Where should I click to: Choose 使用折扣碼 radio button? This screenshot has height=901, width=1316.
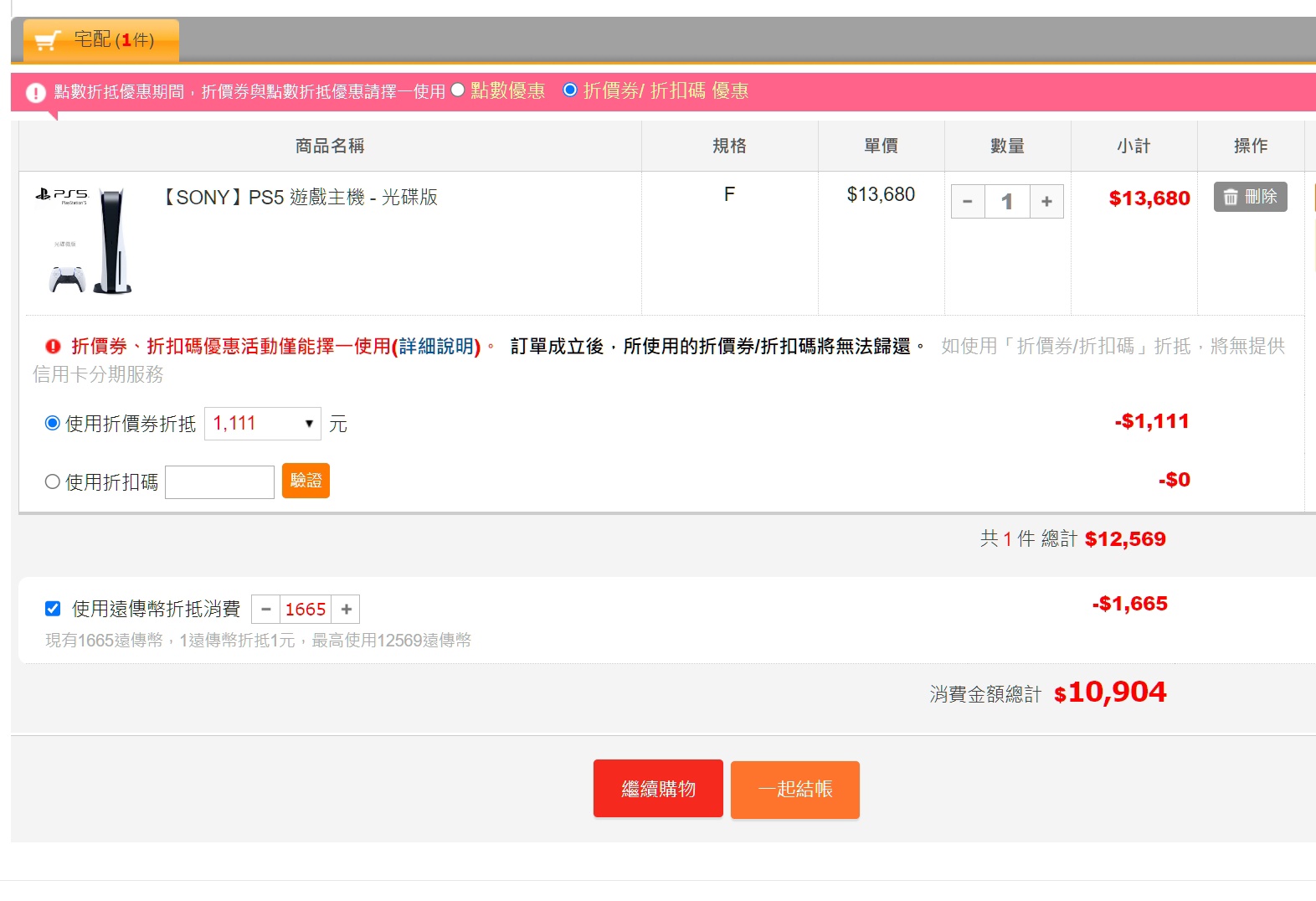pyautogui.click(x=53, y=482)
